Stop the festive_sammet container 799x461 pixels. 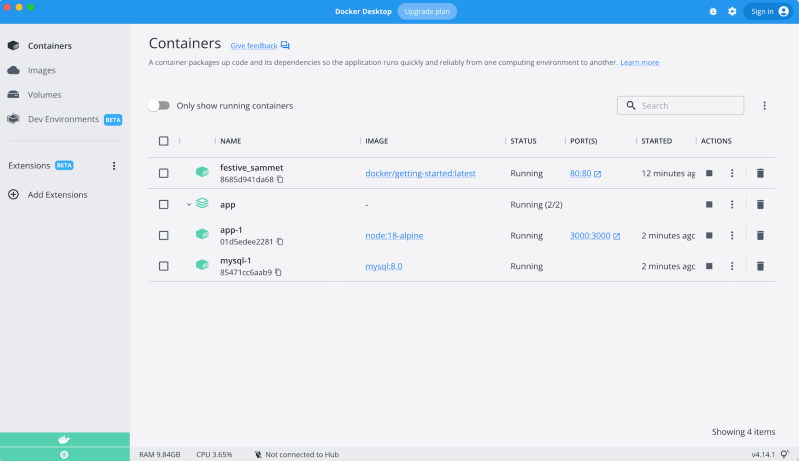click(x=709, y=173)
